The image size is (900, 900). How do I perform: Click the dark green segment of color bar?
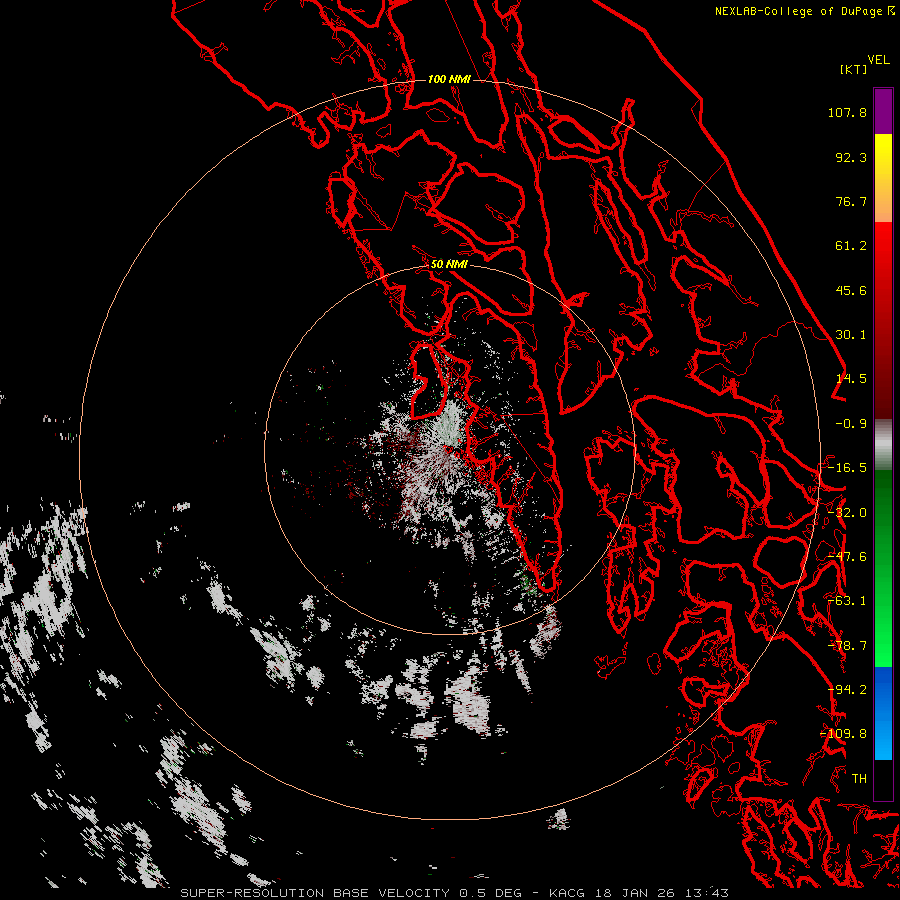tap(883, 505)
